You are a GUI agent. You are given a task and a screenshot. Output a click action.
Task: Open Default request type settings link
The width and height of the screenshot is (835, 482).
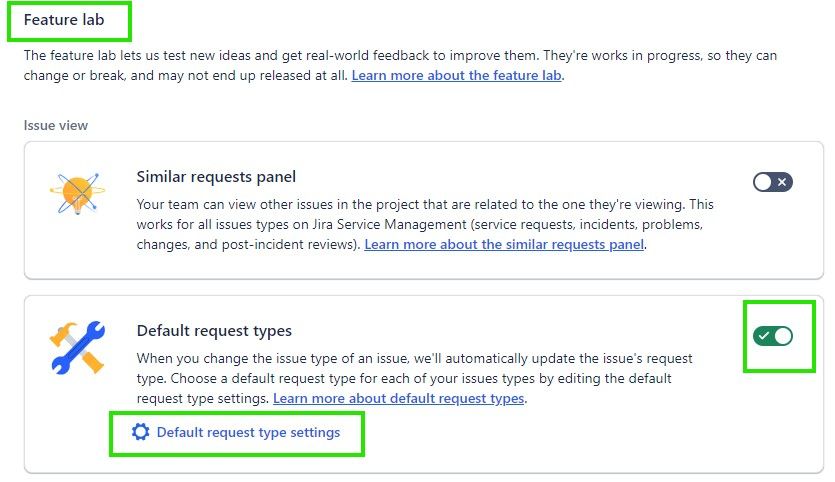click(x=248, y=432)
